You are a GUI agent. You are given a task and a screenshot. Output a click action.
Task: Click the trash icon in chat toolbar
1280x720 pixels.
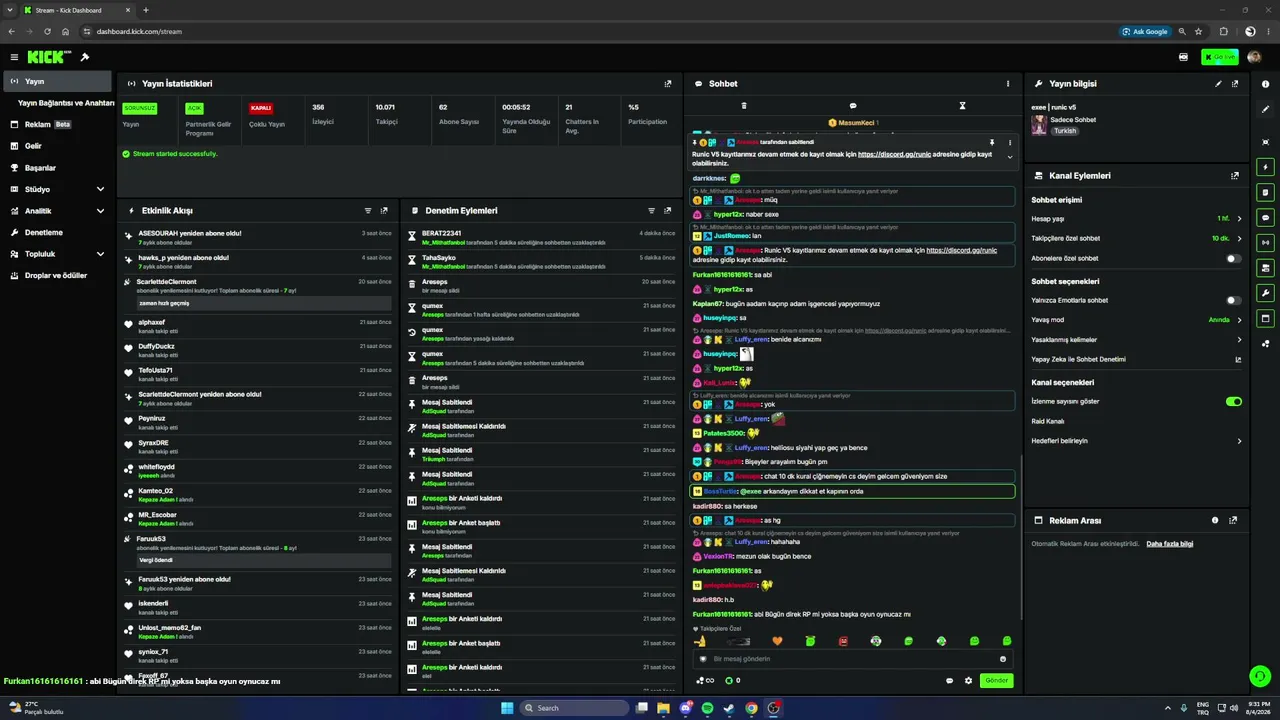pos(743,105)
